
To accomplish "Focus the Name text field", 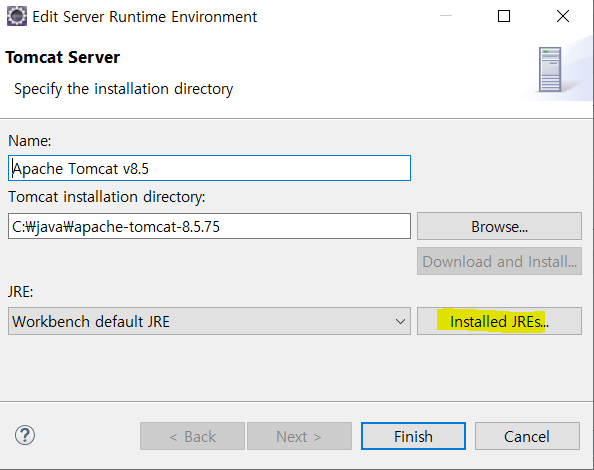I will 209,168.
